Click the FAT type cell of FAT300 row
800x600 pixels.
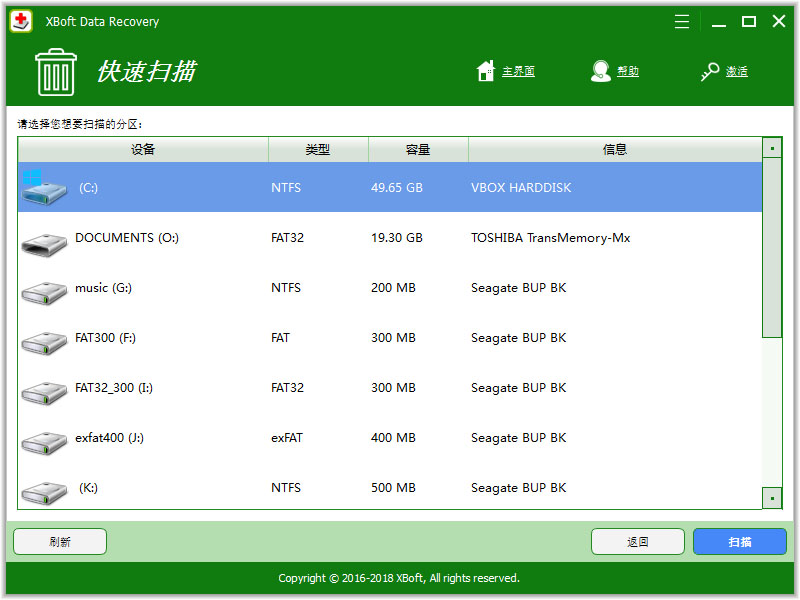pos(280,338)
